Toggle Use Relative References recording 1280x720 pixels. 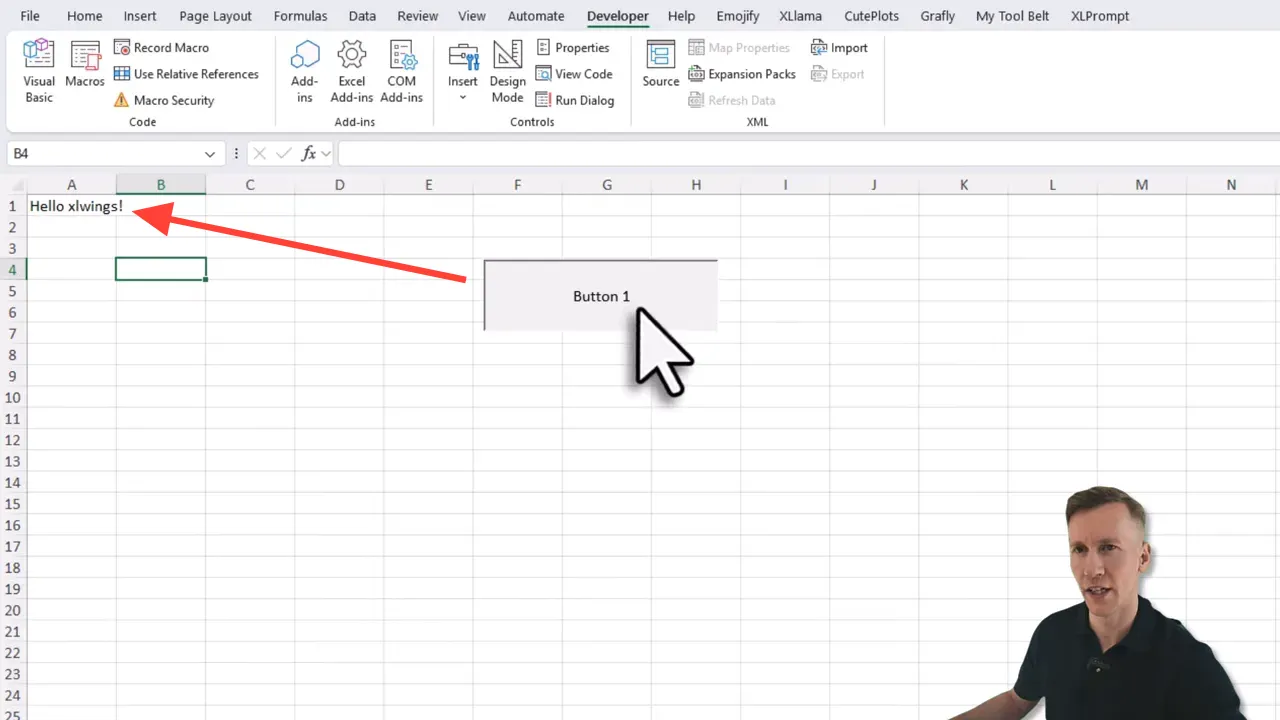pyautogui.click(x=187, y=73)
